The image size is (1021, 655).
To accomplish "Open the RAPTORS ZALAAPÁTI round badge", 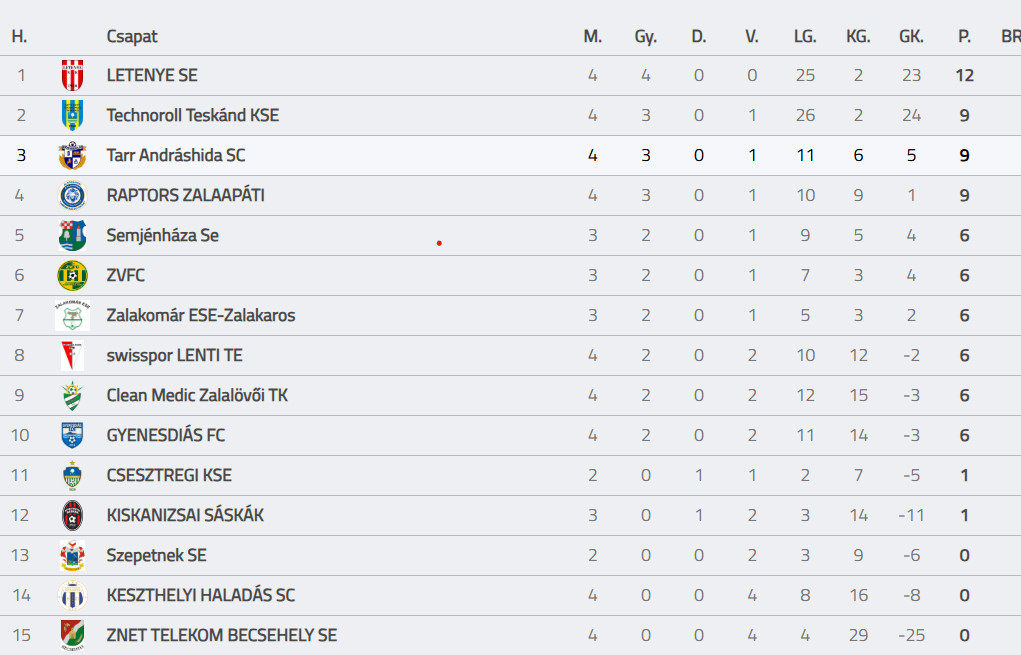I will [72, 195].
